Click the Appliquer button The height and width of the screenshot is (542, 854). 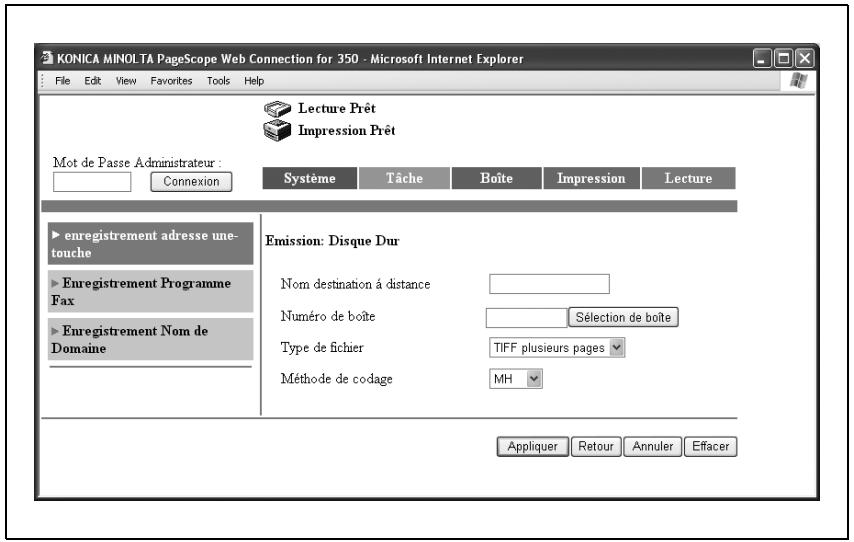tap(533, 447)
